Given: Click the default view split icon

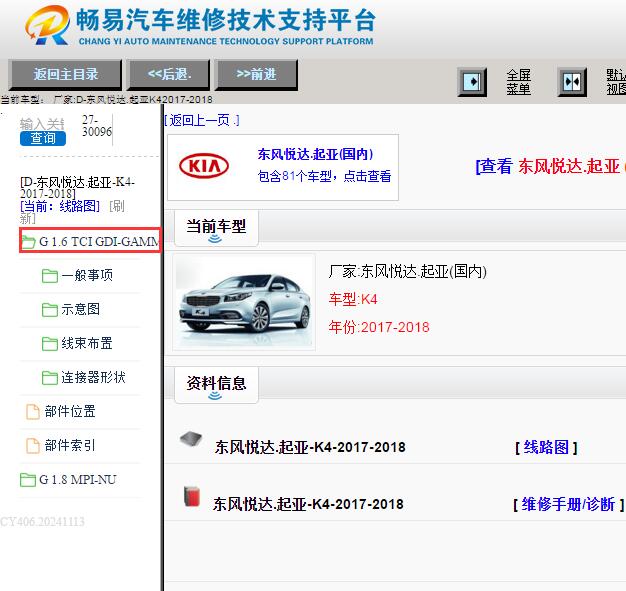Looking at the screenshot, I should point(572,82).
